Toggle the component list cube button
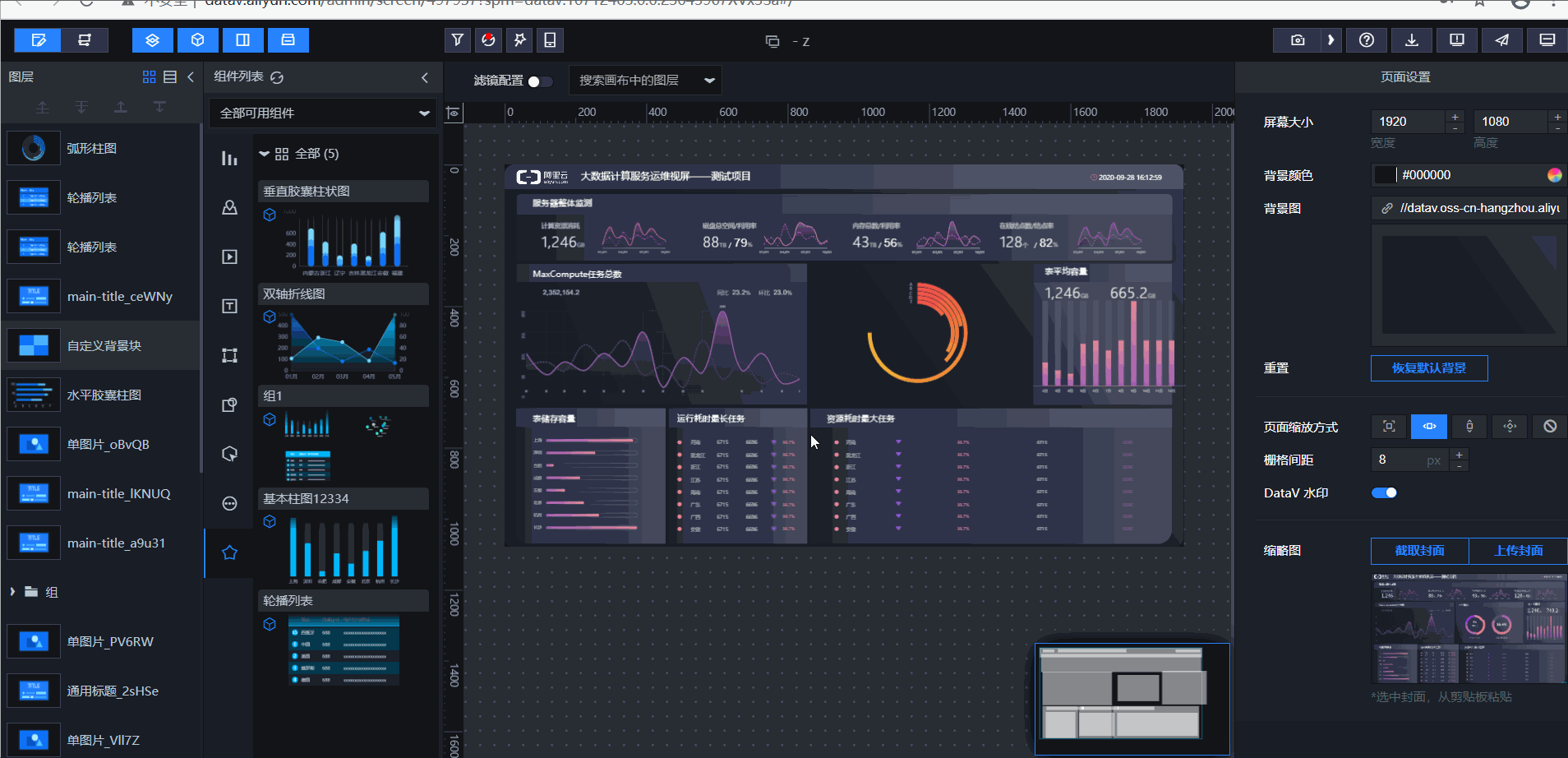The image size is (1568, 758). tap(197, 39)
